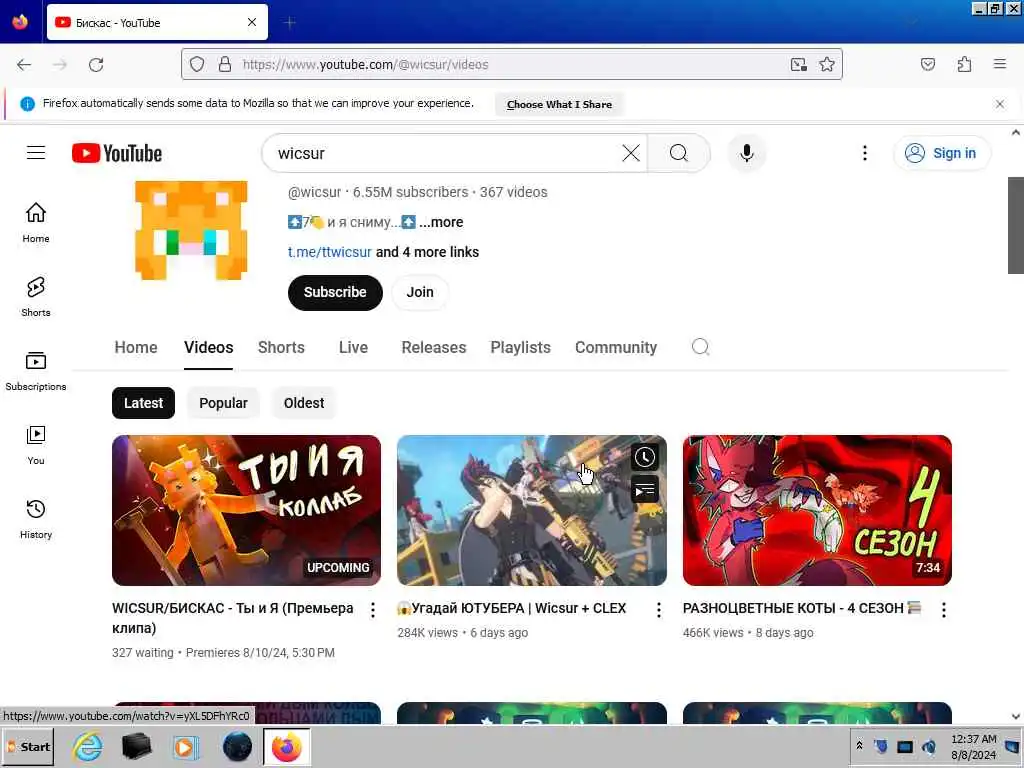The image size is (1024, 768).
Task: Click the address bar container icon before the star
Action: (798, 64)
